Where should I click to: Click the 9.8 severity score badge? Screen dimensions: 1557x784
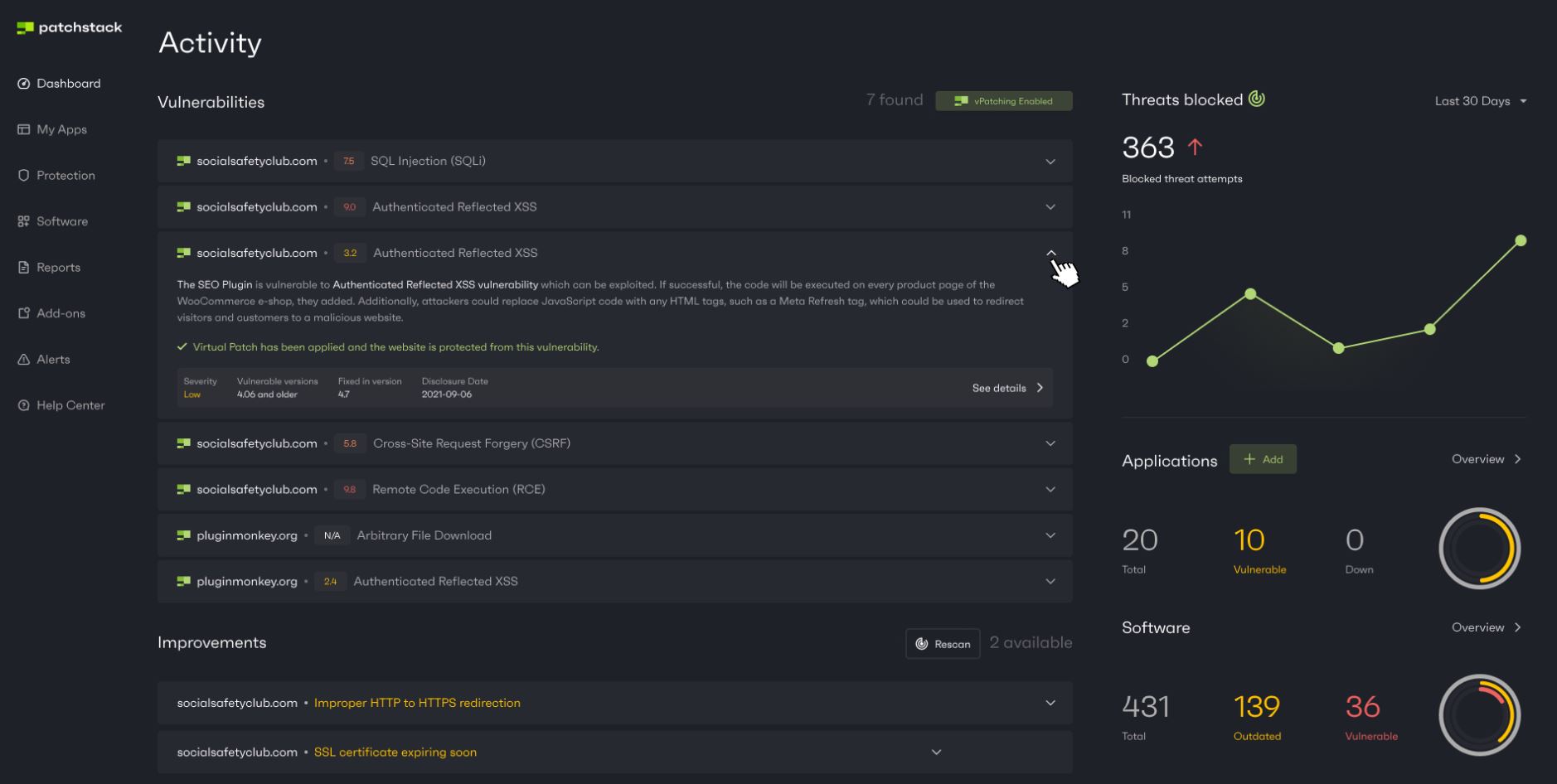click(349, 489)
